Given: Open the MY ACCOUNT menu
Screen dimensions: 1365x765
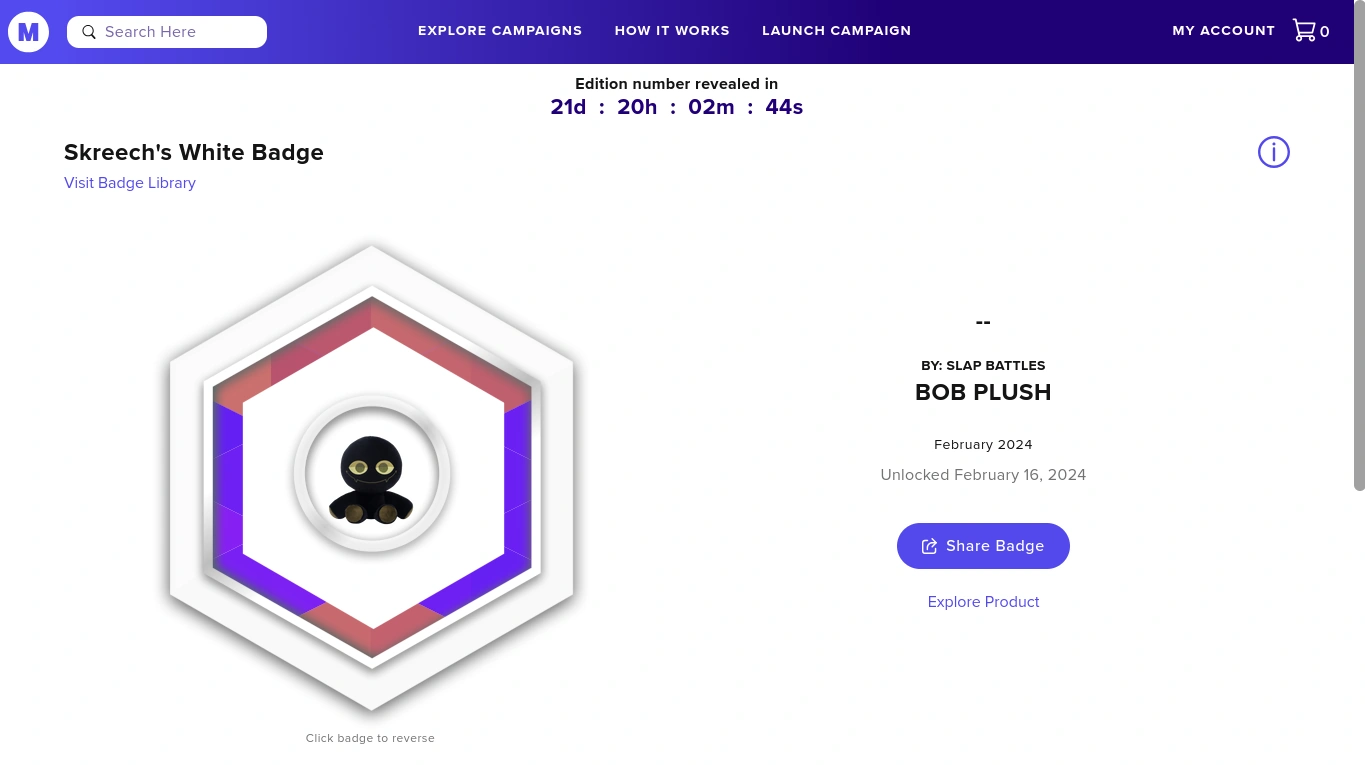Looking at the screenshot, I should point(1223,31).
